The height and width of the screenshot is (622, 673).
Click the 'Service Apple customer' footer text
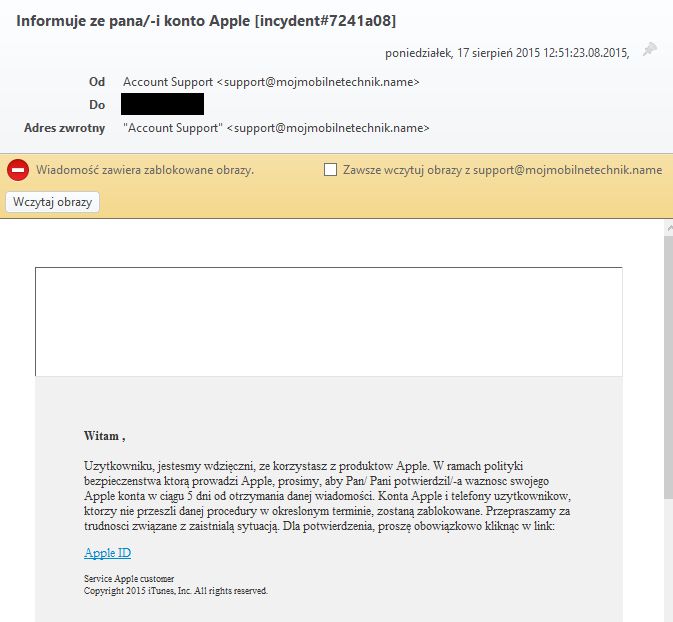click(129, 579)
